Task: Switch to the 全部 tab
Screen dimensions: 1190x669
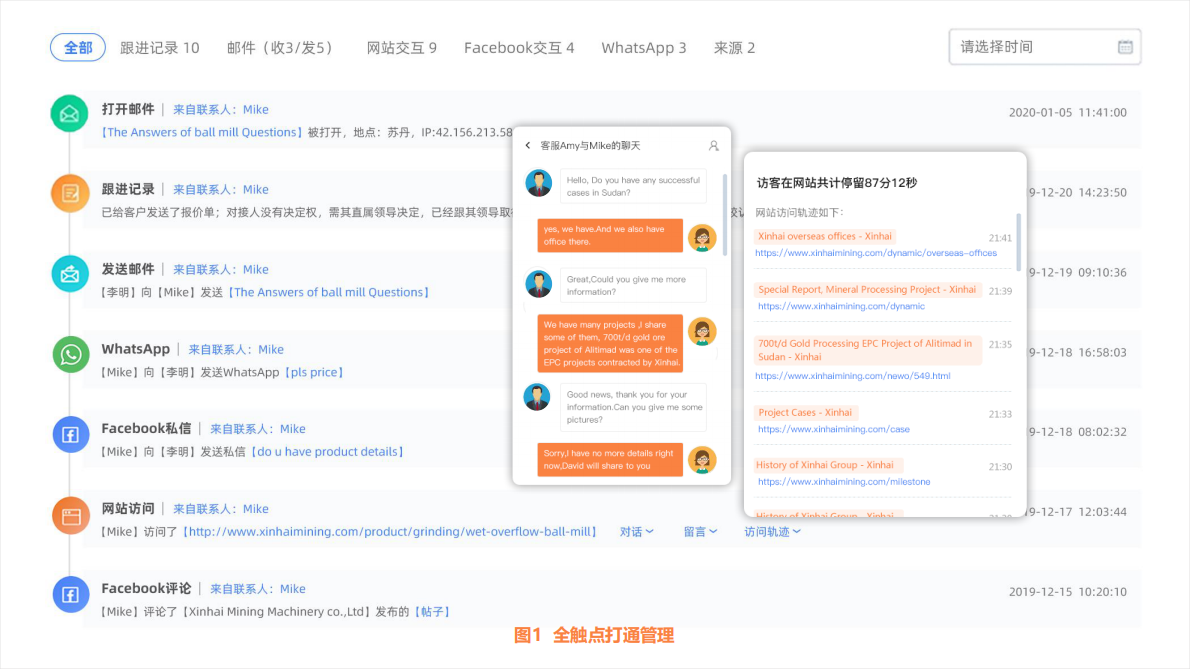Action: [x=77, y=46]
